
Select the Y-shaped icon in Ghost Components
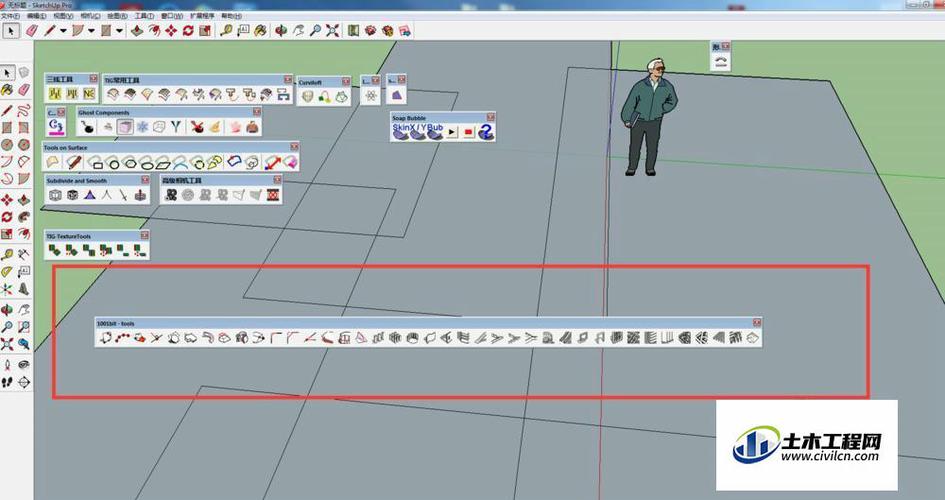(175, 127)
